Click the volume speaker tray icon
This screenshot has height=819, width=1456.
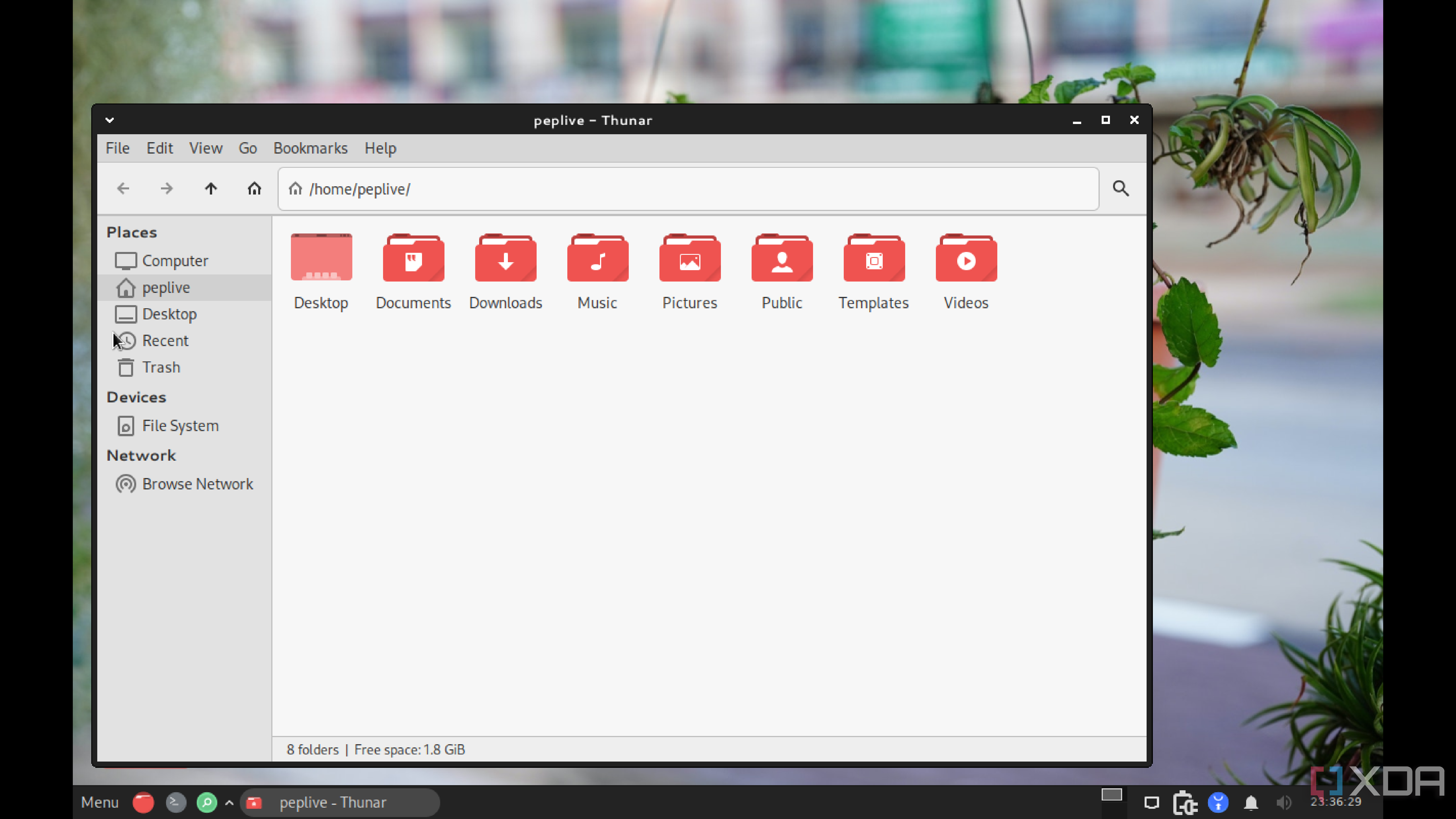coord(1284,803)
